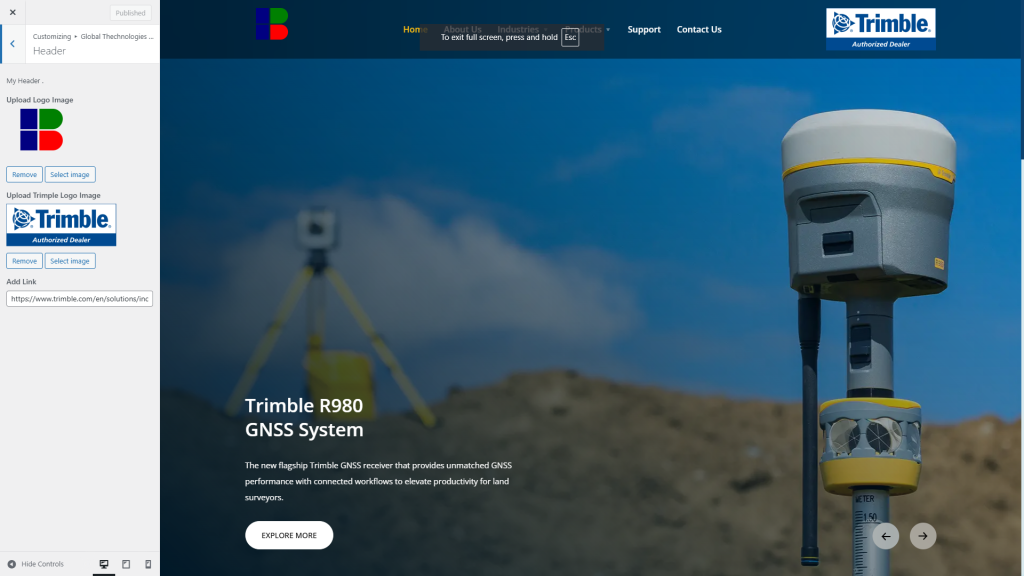Open the Support menu item
Screen dimensions: 1024x576
(644, 29)
